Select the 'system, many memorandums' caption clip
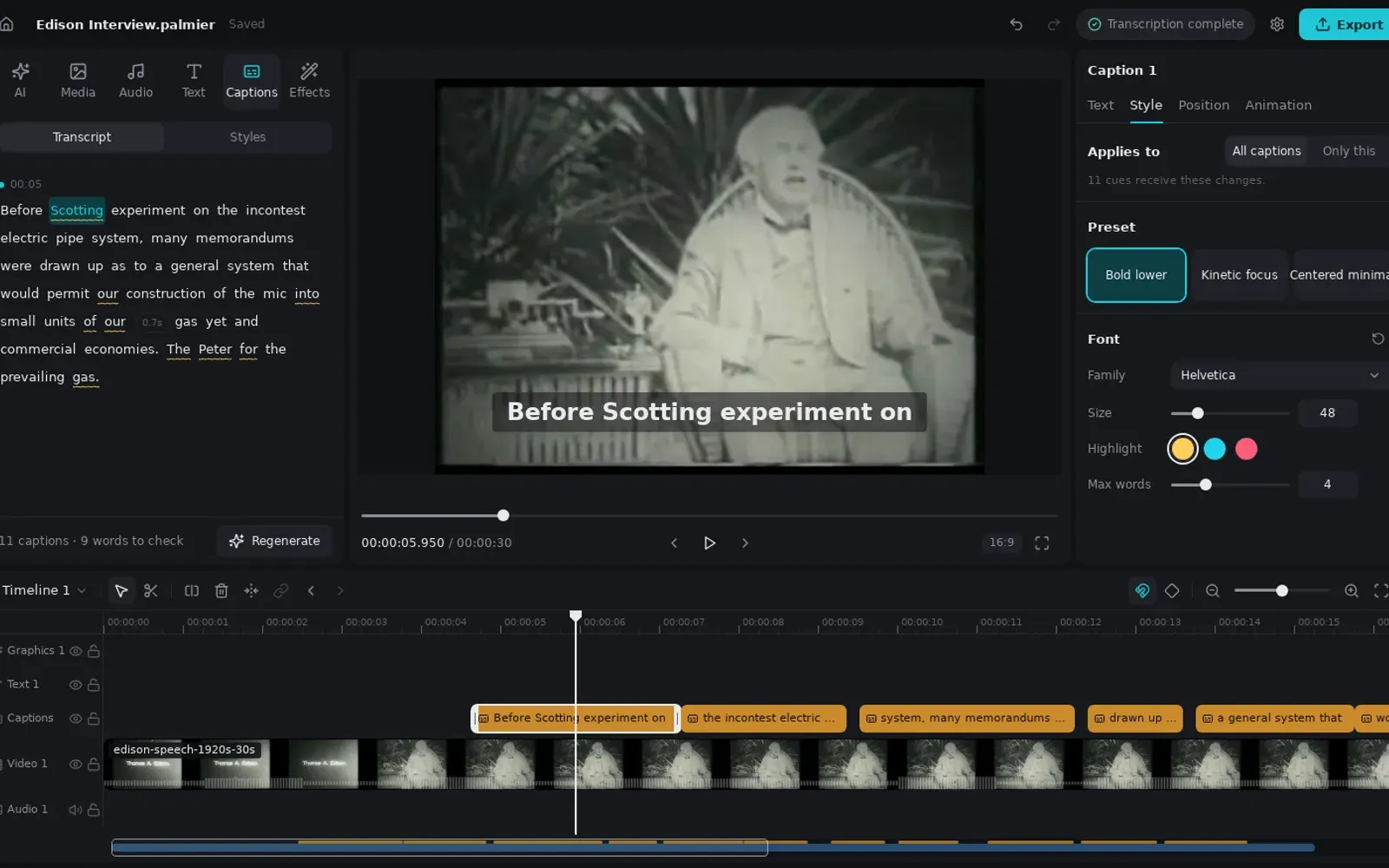The height and width of the screenshot is (868, 1389). [x=966, y=719]
